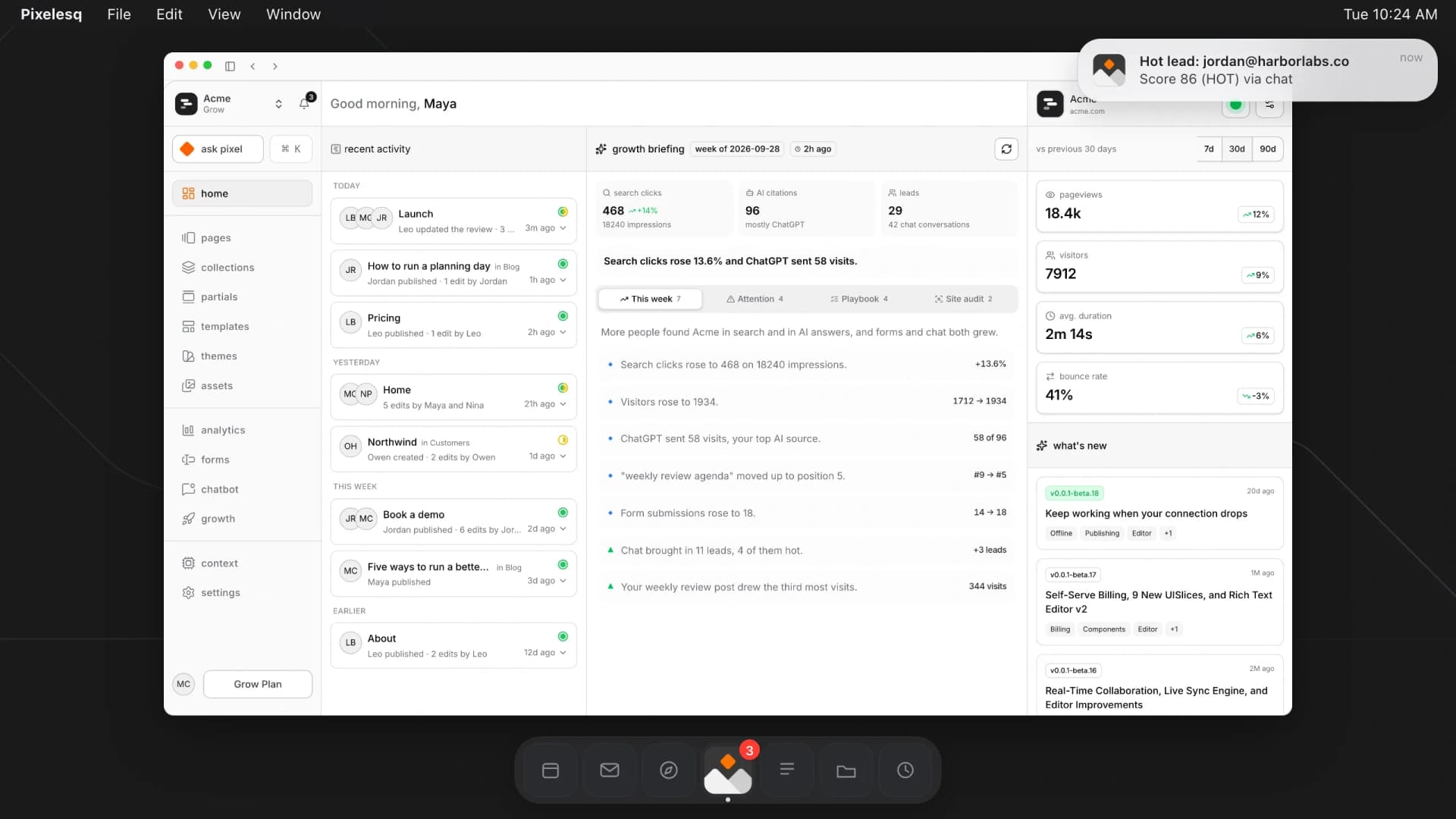Toggle the sidebar panel icon

[230, 66]
